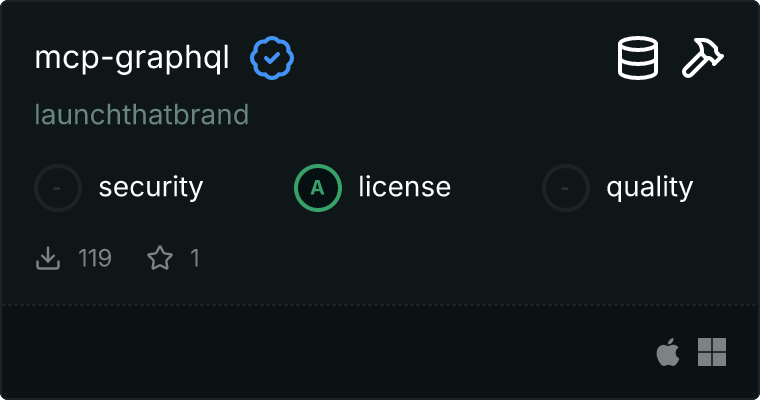The height and width of the screenshot is (400, 760).
Task: Click the star outline icon
Action: (x=160, y=259)
